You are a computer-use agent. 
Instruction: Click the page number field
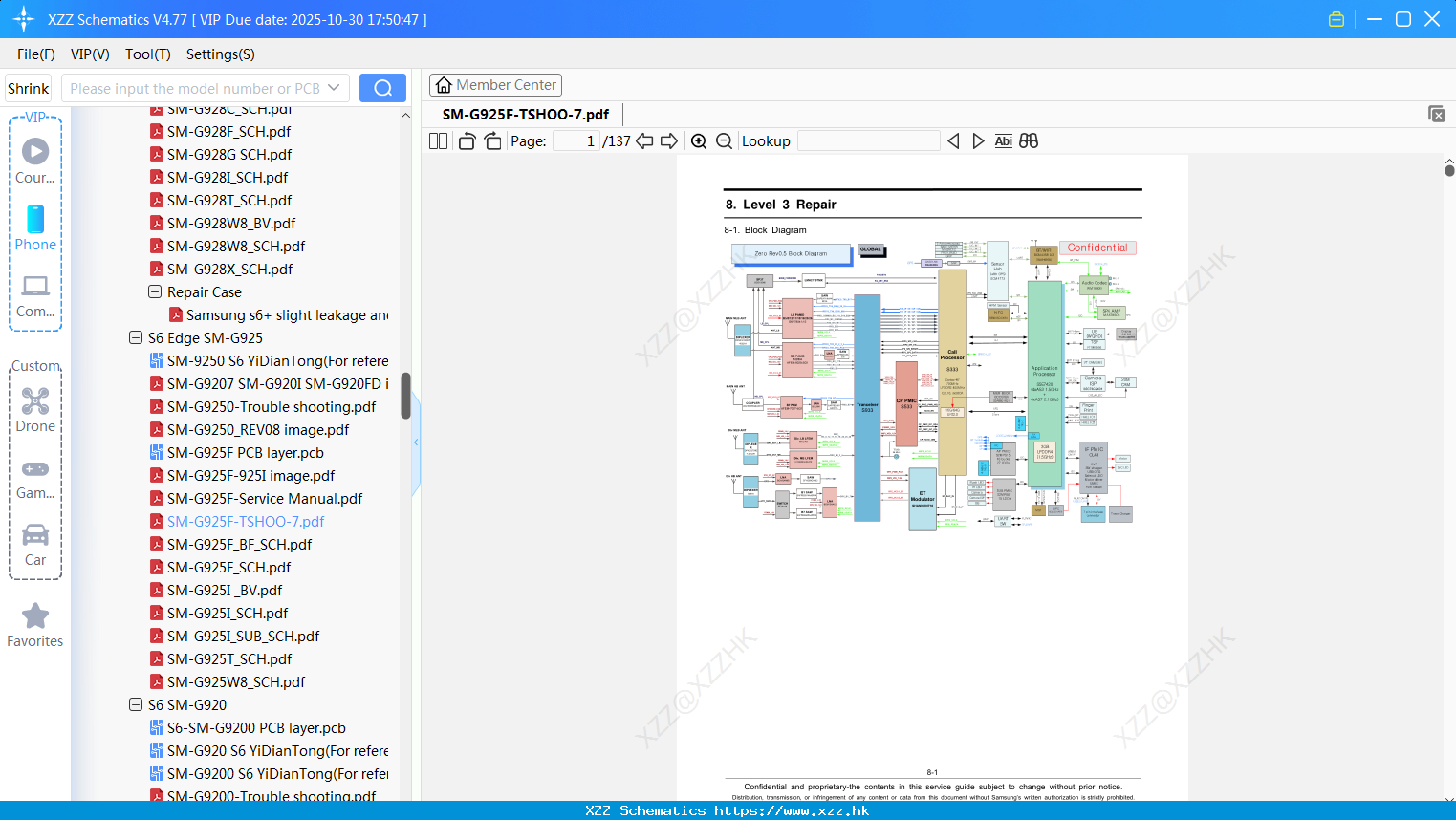576,141
